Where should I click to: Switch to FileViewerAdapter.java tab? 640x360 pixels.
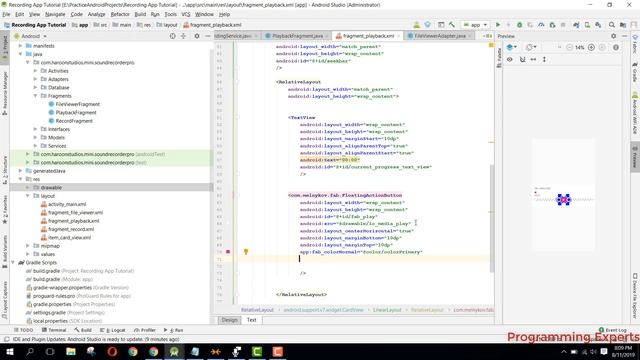(x=440, y=36)
